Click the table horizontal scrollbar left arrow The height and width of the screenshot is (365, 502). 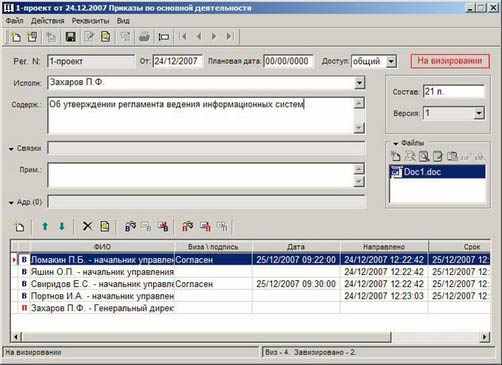[16, 337]
